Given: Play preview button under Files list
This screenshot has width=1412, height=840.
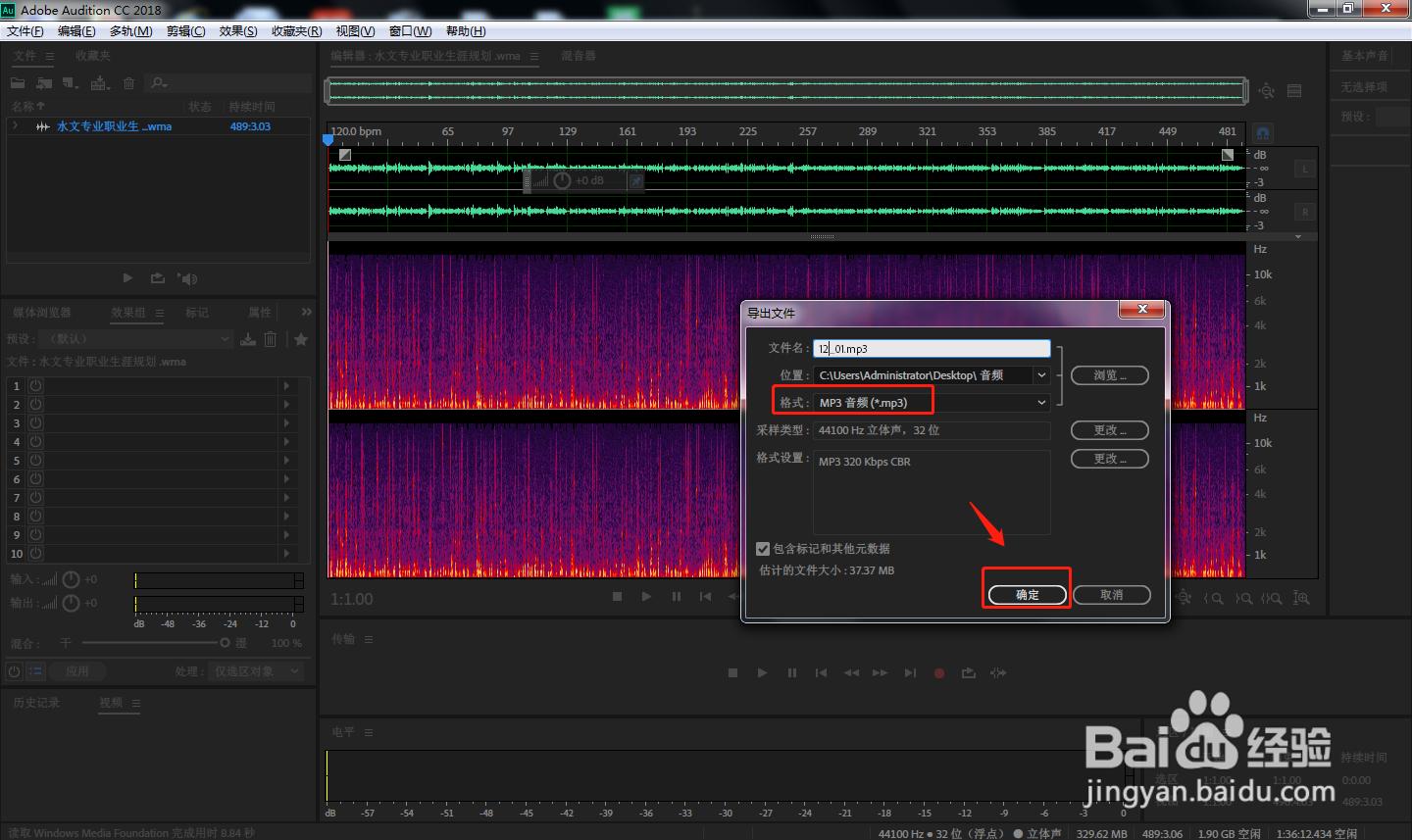Looking at the screenshot, I should 127,278.
